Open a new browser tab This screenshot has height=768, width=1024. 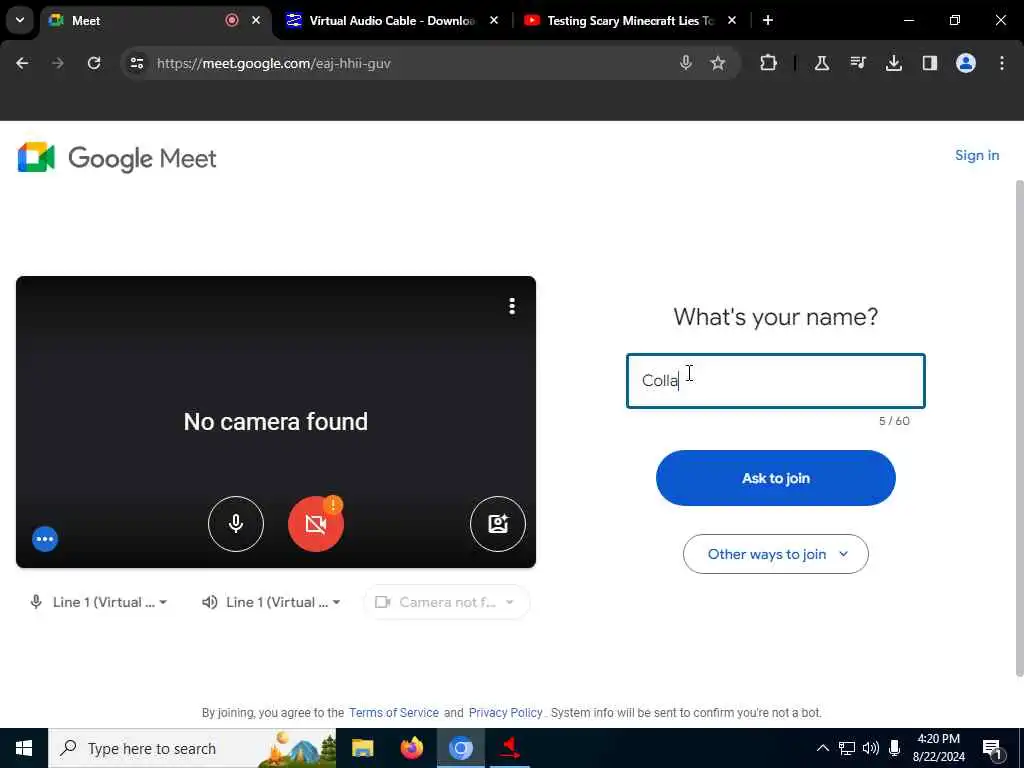click(x=768, y=20)
